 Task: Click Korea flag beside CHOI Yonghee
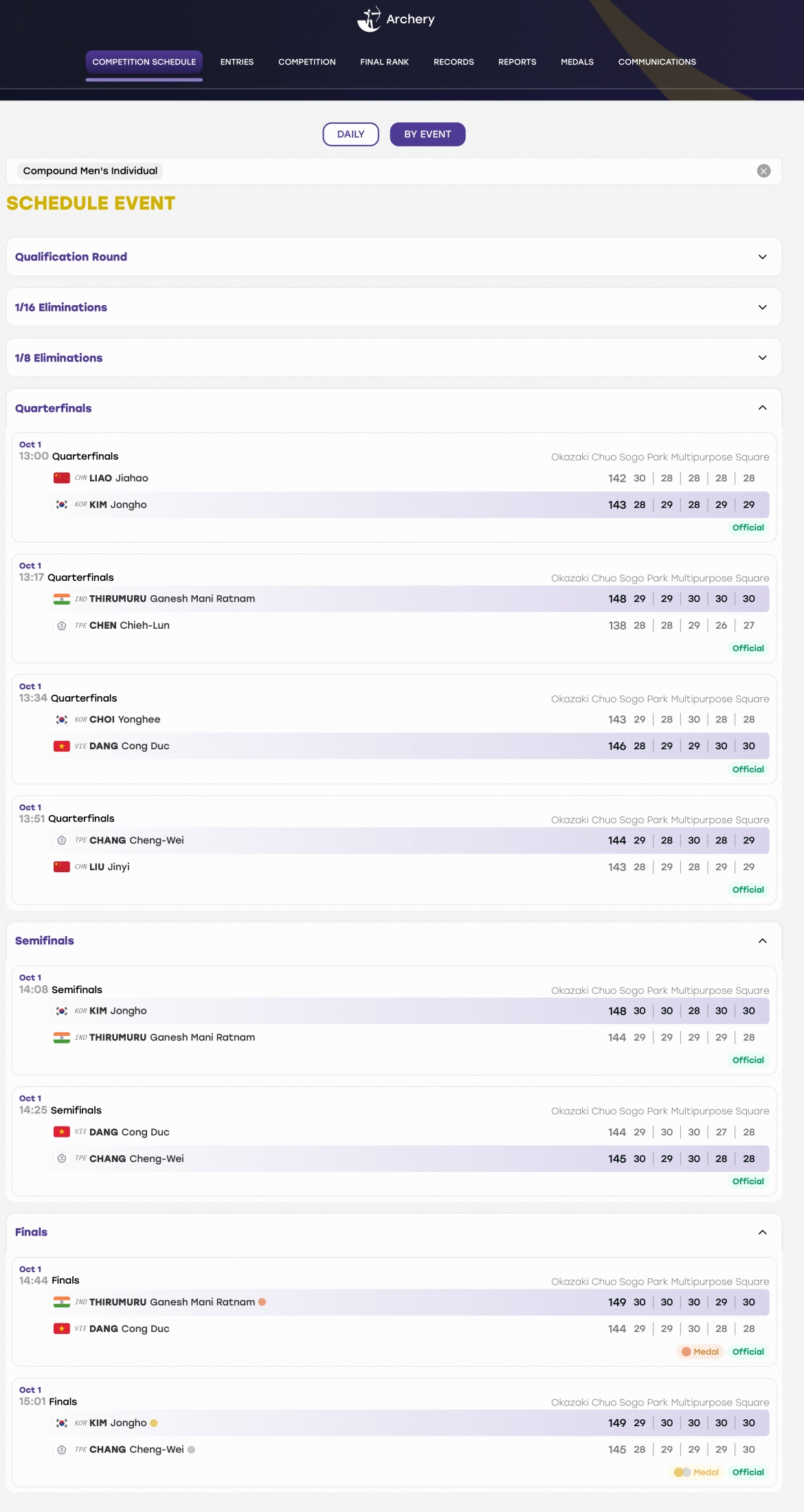(62, 720)
